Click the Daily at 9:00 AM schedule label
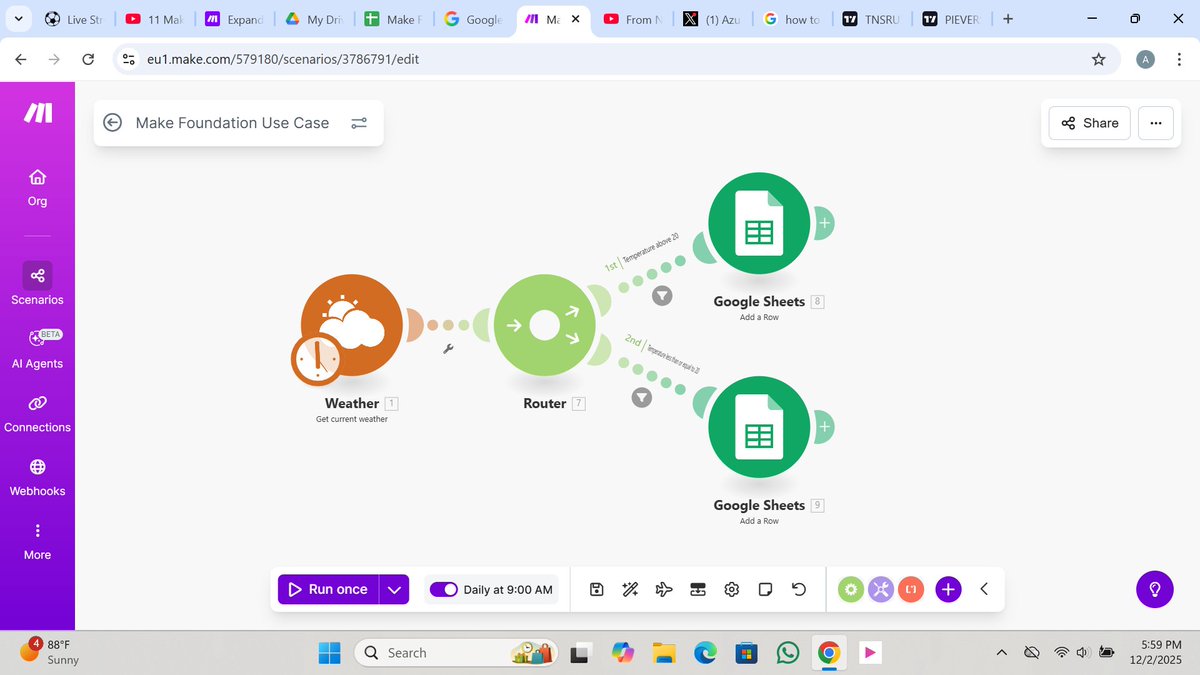This screenshot has height=675, width=1200. [x=508, y=589]
